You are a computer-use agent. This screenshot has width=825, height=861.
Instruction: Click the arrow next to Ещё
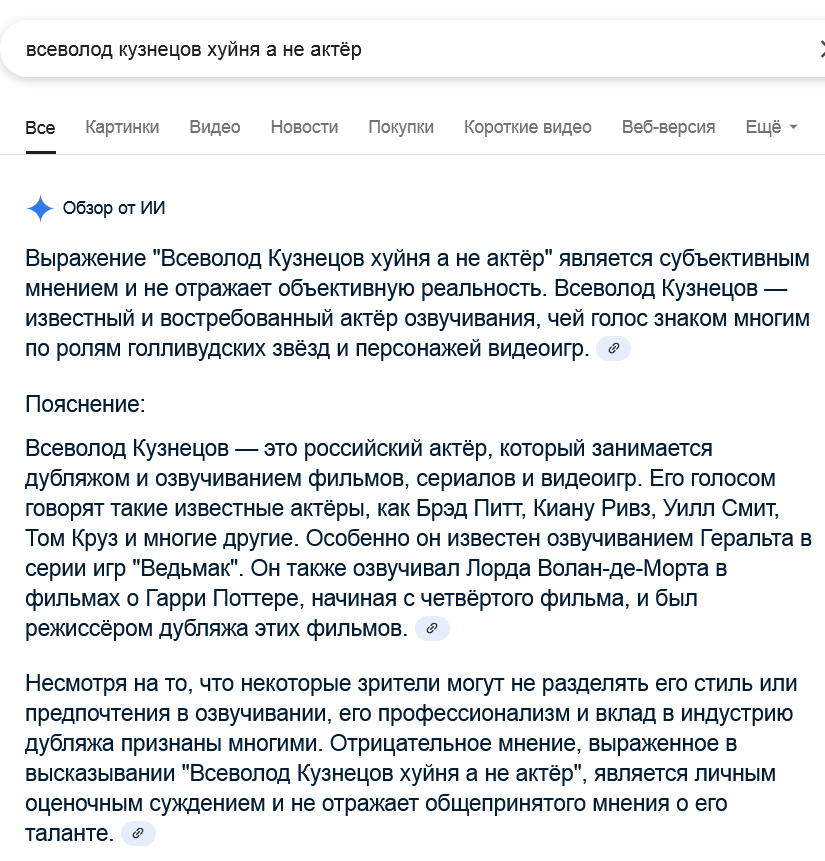793,127
